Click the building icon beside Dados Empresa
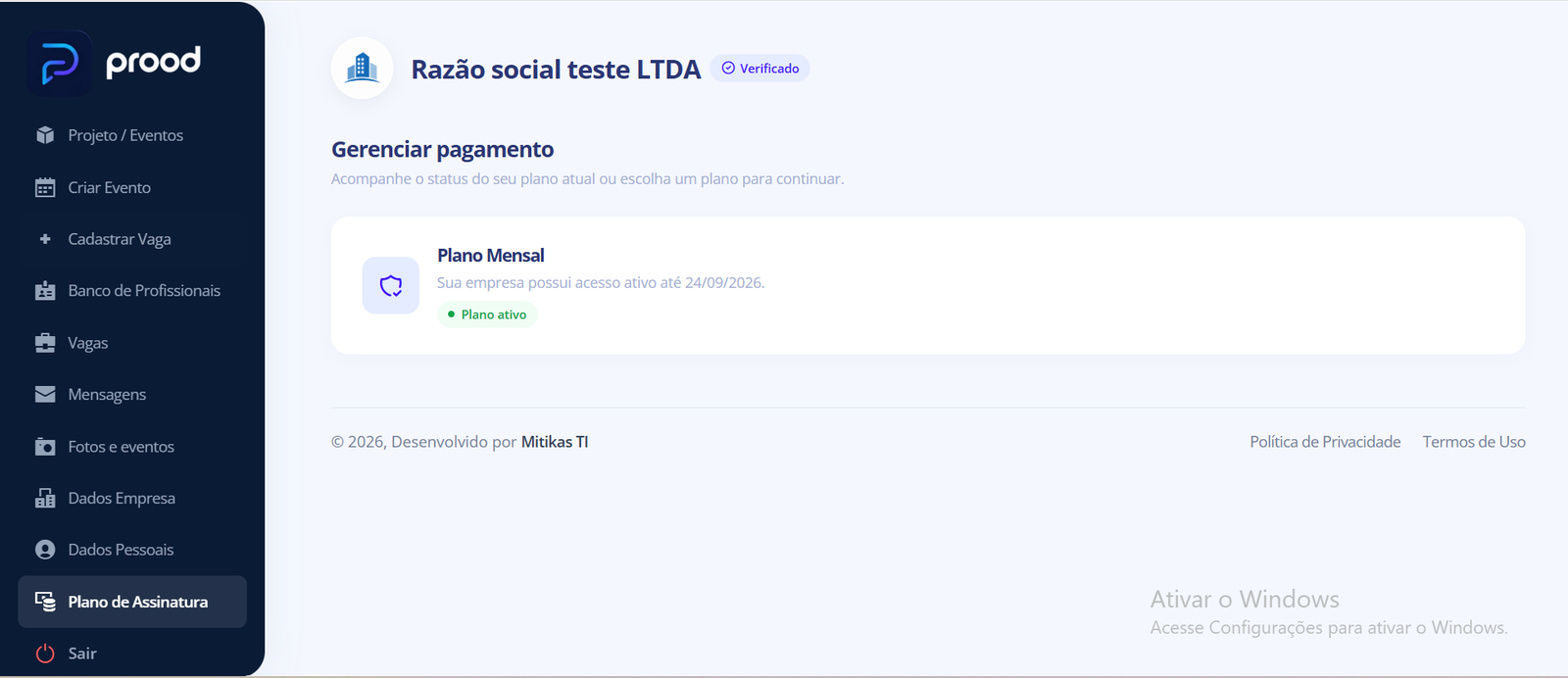Screen dimensions: 1568x678 45,498
